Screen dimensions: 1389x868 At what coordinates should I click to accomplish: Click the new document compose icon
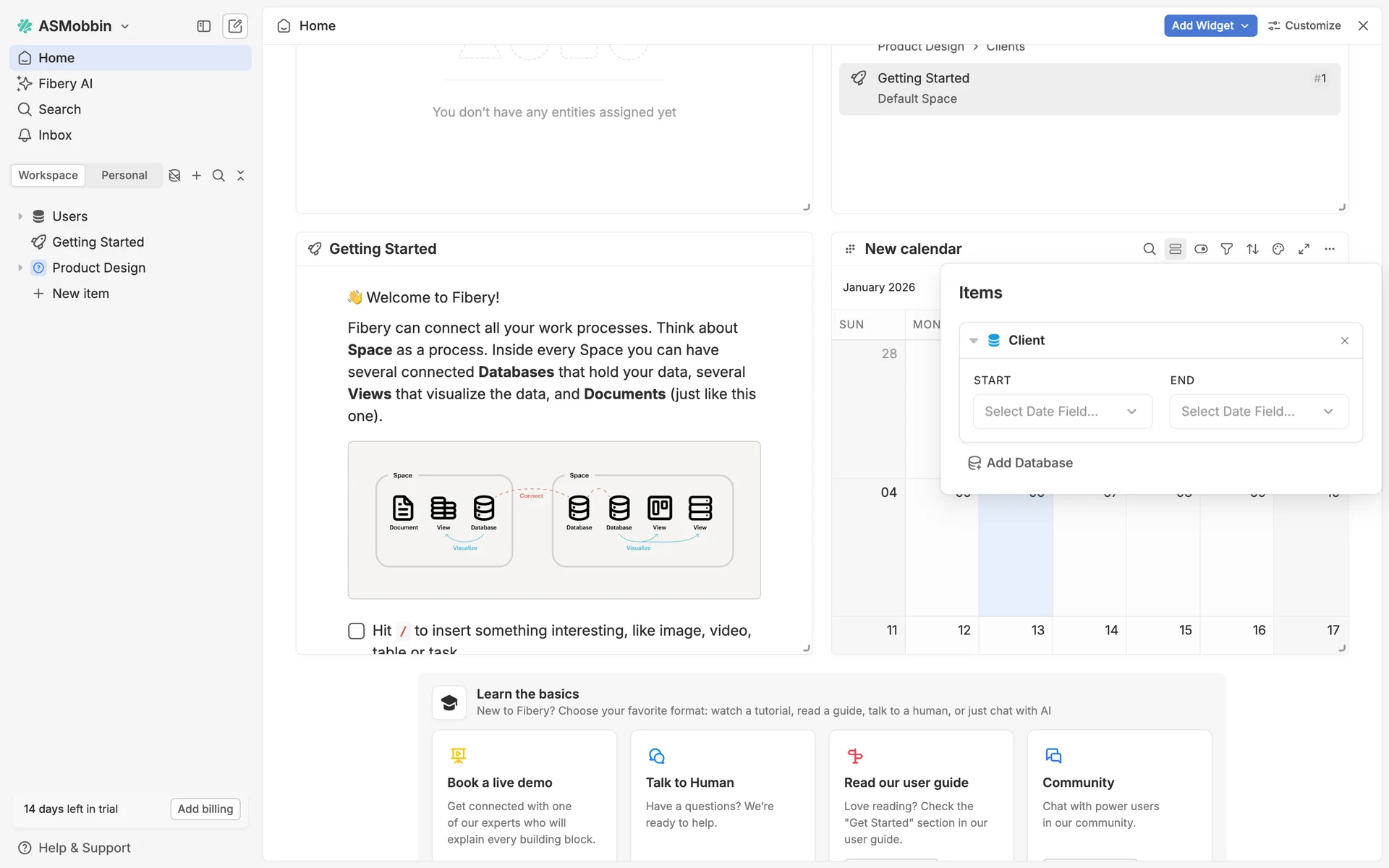pos(235,26)
